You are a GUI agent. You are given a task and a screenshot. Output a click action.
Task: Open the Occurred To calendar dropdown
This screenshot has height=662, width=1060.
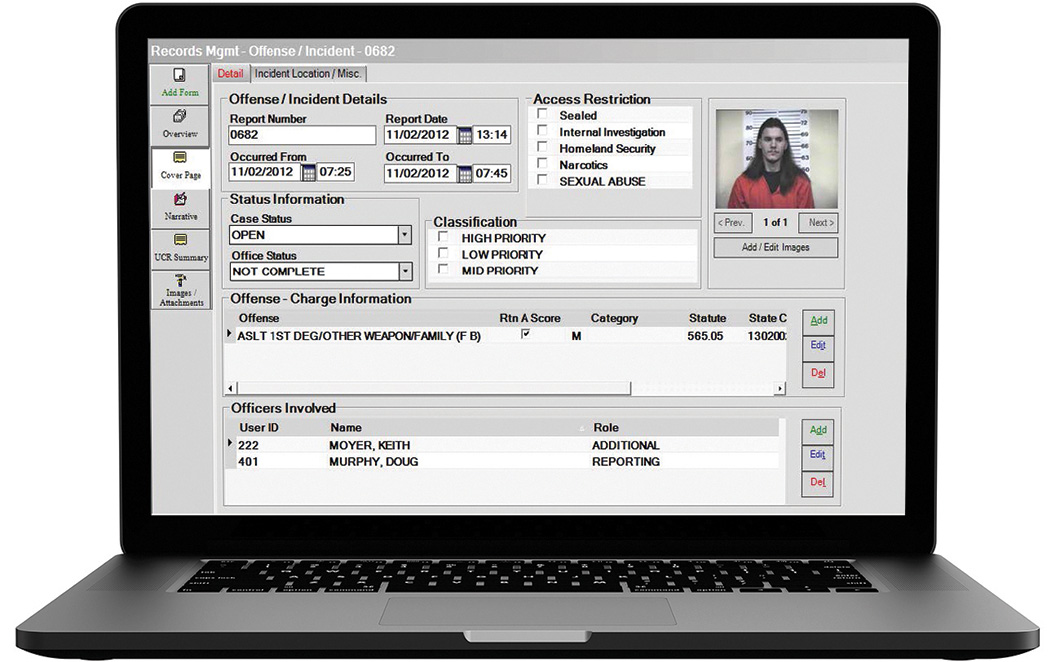[464, 173]
